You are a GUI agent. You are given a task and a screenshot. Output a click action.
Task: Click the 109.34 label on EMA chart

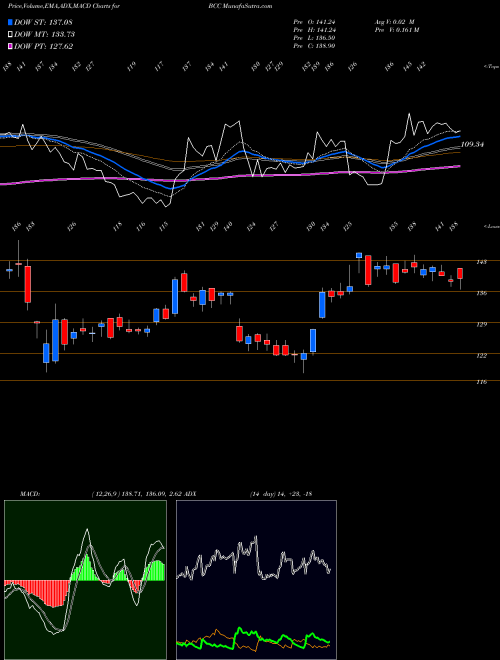tap(472, 144)
